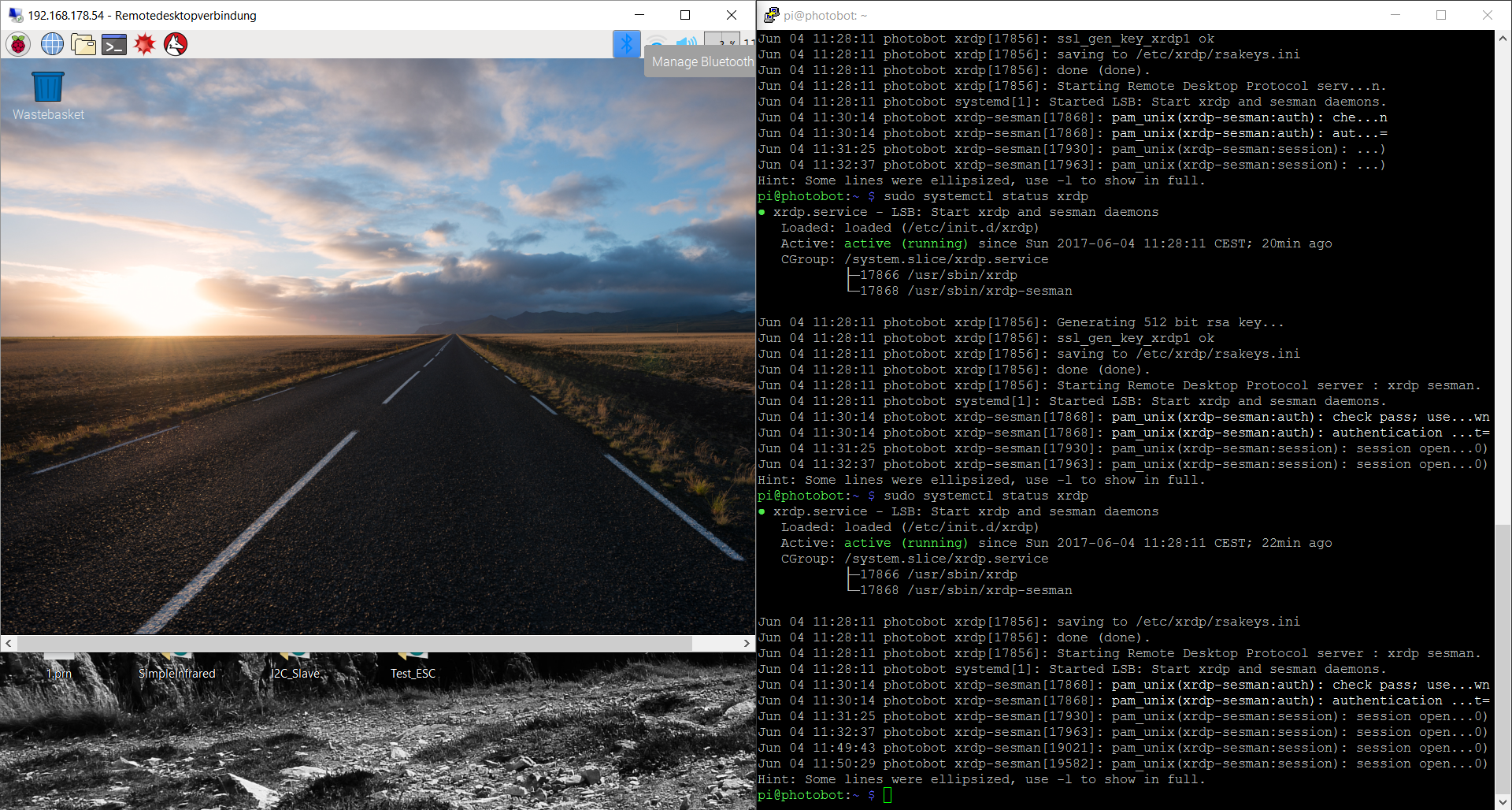The width and height of the screenshot is (1512, 810).
Task: Close the pi@photobot terminal window
Action: [1488, 15]
